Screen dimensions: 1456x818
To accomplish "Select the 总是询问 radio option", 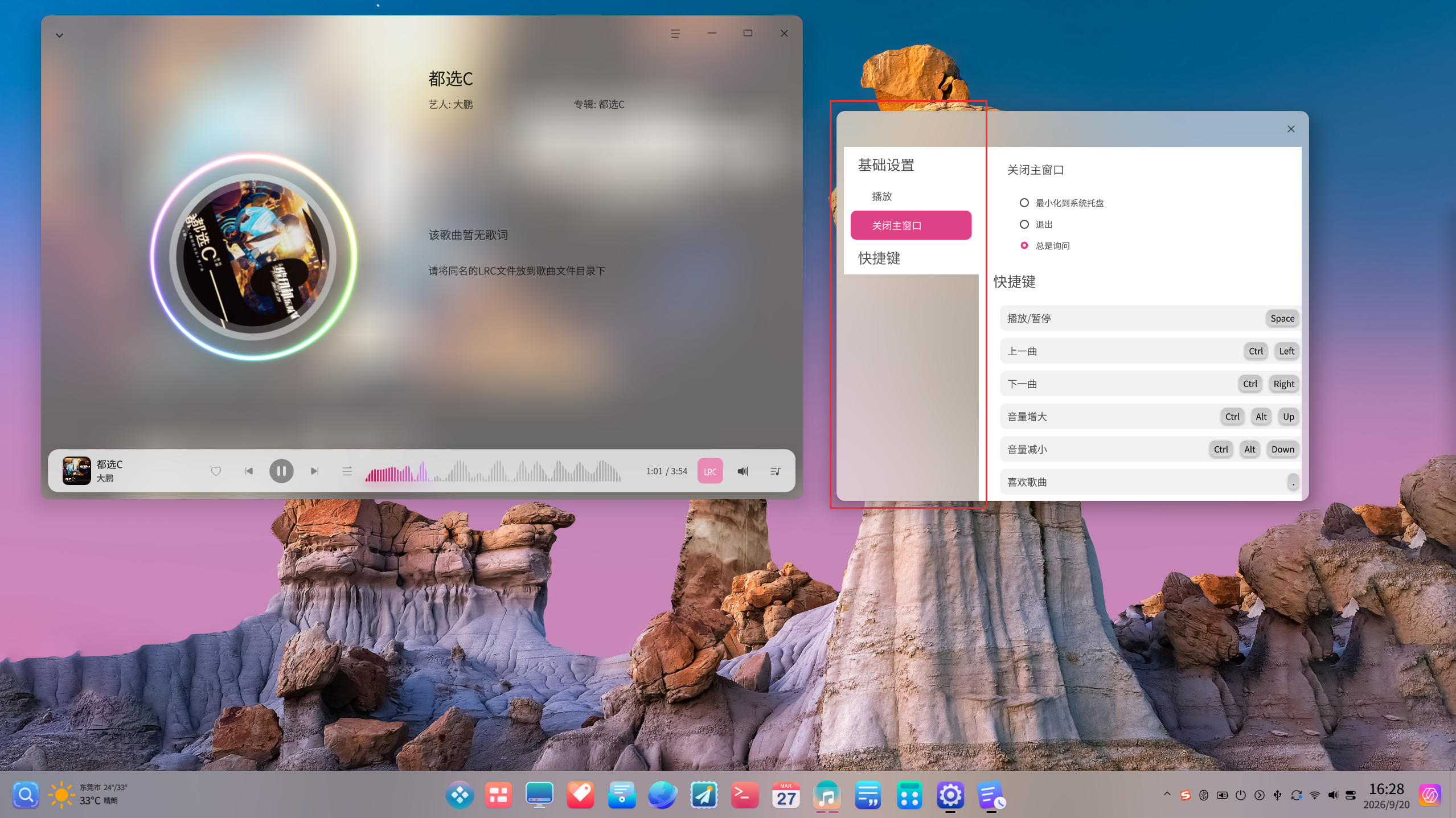I will (x=1024, y=245).
